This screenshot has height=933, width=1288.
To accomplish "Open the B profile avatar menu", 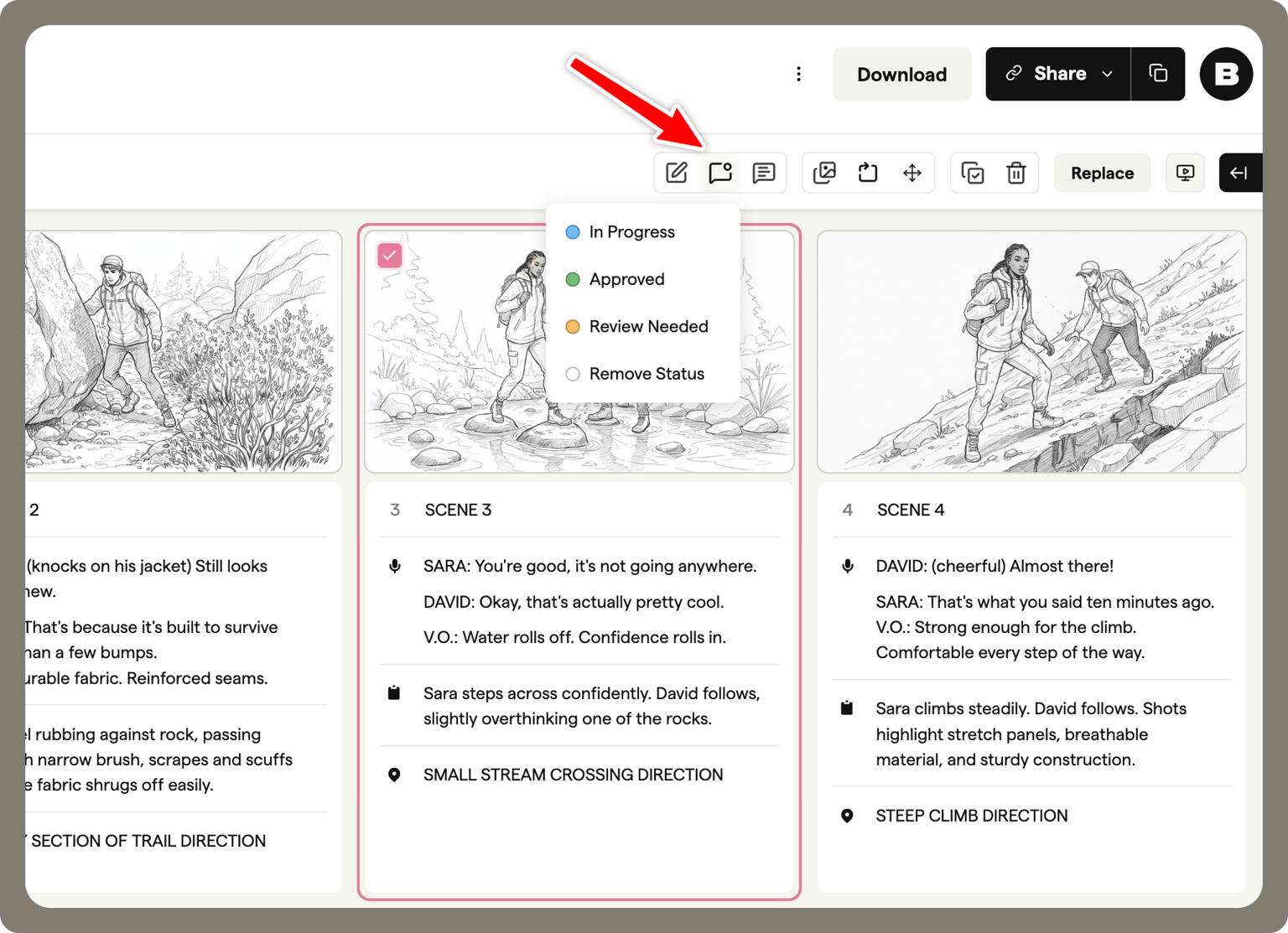I will (1225, 74).
